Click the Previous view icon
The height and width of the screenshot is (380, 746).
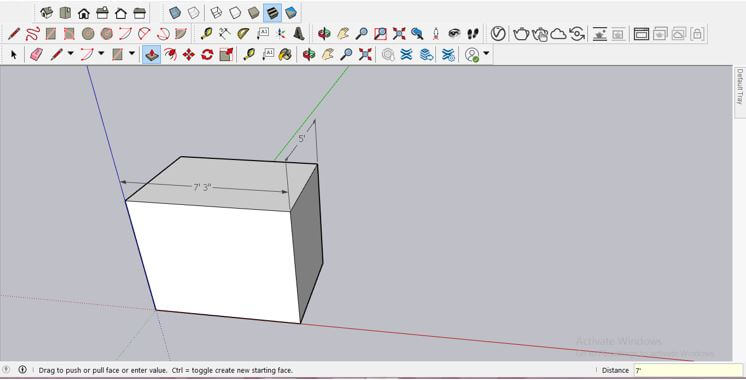pos(417,34)
